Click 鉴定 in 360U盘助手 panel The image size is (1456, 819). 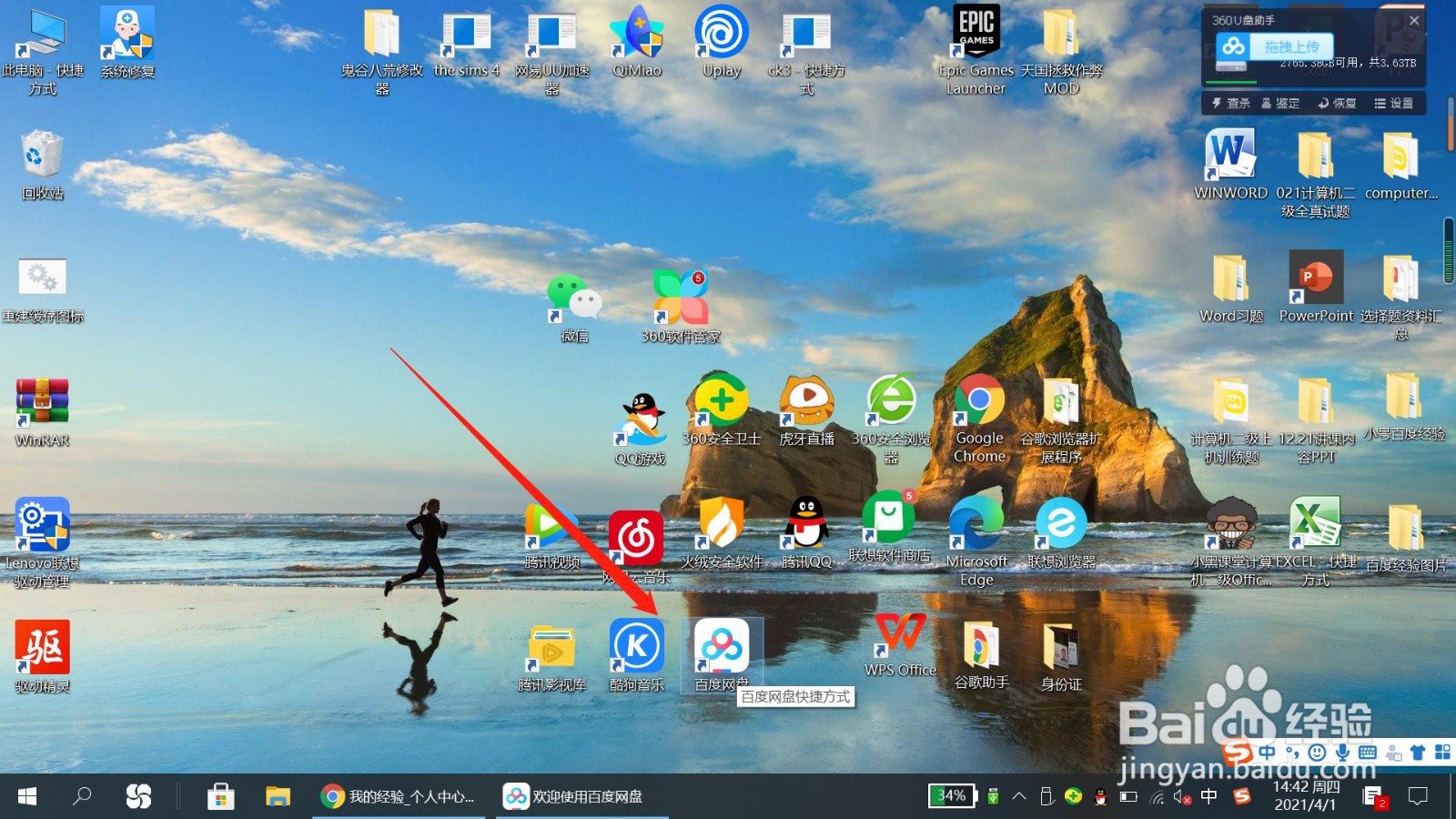(x=1280, y=104)
